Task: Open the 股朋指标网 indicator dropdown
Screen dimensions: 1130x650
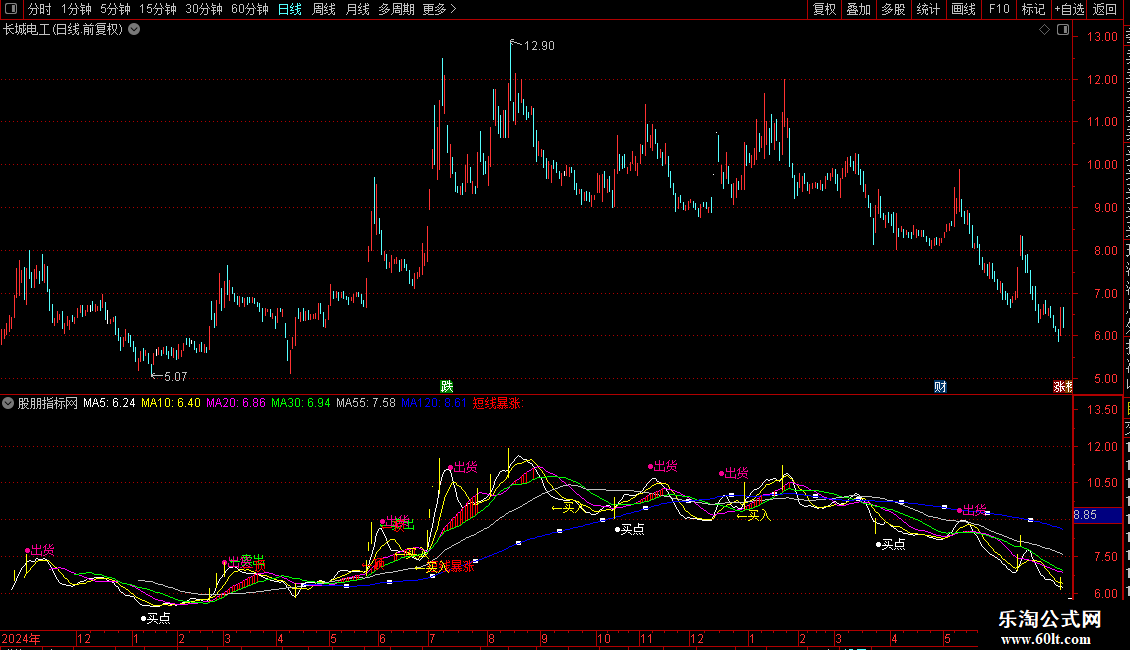Action: [8, 404]
